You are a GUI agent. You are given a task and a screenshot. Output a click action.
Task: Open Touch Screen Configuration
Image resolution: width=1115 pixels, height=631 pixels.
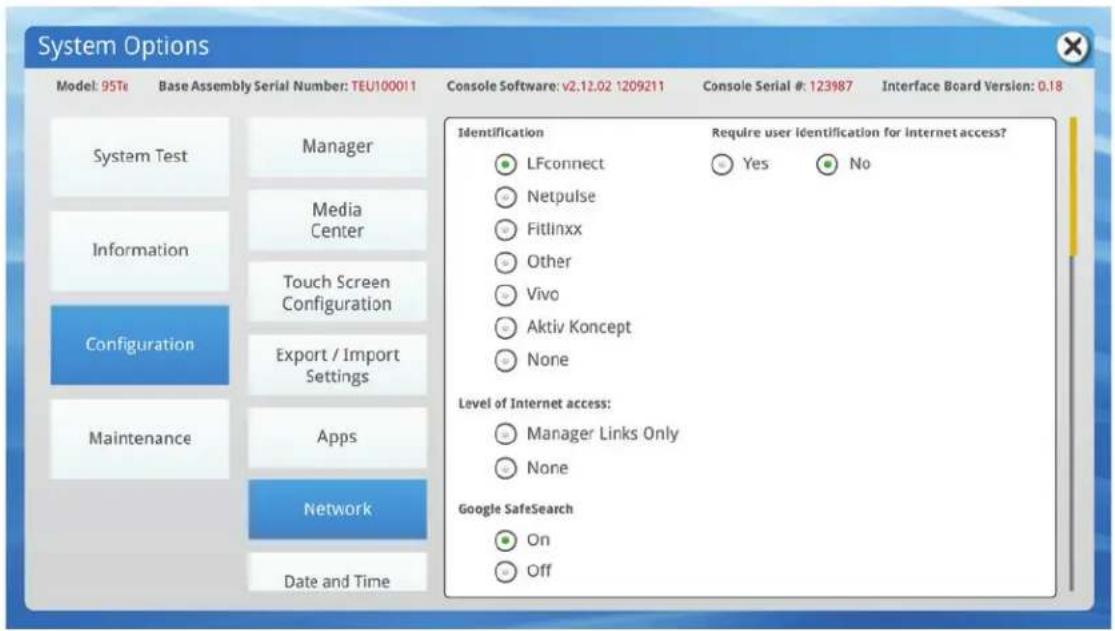[x=337, y=292]
